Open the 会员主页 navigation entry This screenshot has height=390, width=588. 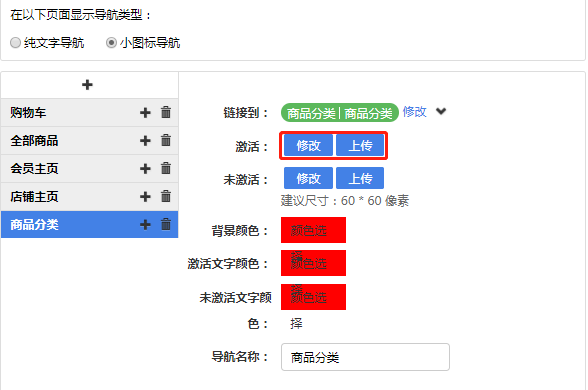pos(89,169)
